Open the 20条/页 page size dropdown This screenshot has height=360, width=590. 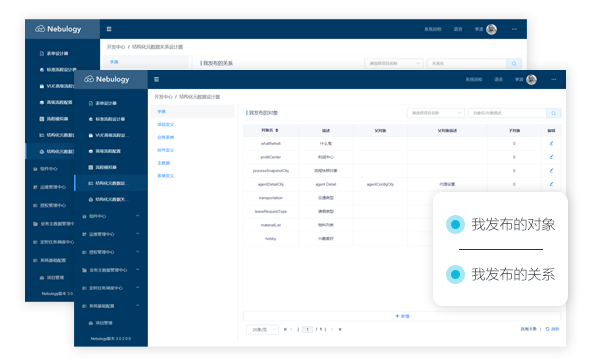262,330
